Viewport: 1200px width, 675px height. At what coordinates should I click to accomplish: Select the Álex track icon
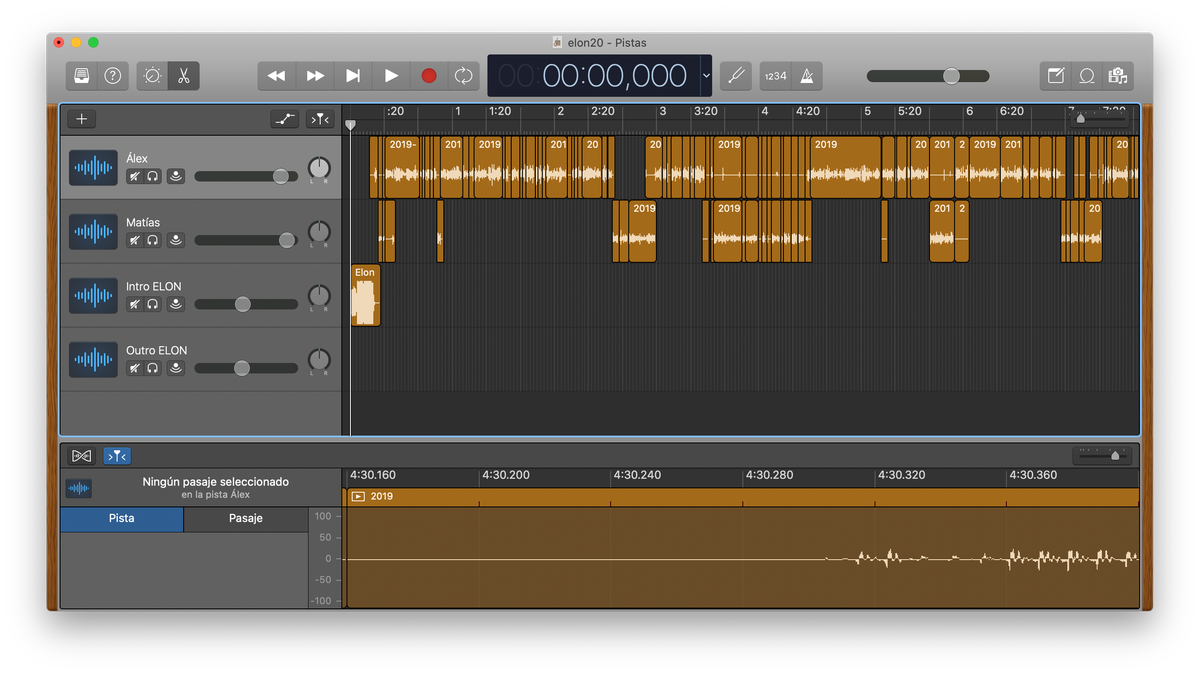[93, 168]
